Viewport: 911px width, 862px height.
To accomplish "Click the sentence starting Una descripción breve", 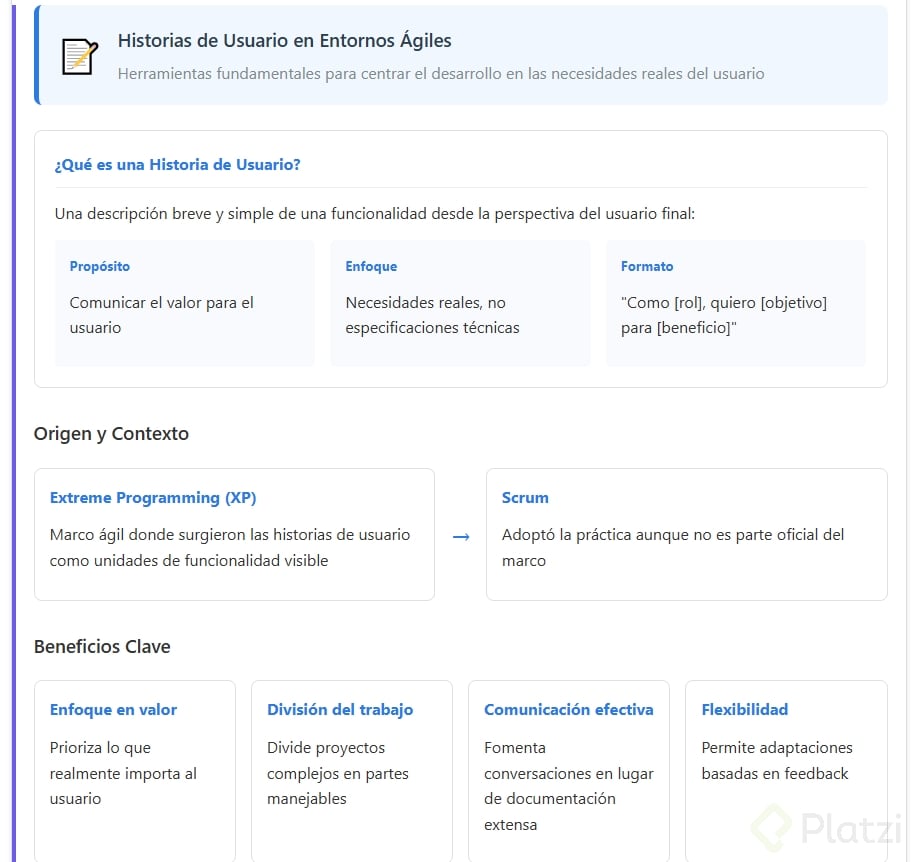I will click(374, 213).
